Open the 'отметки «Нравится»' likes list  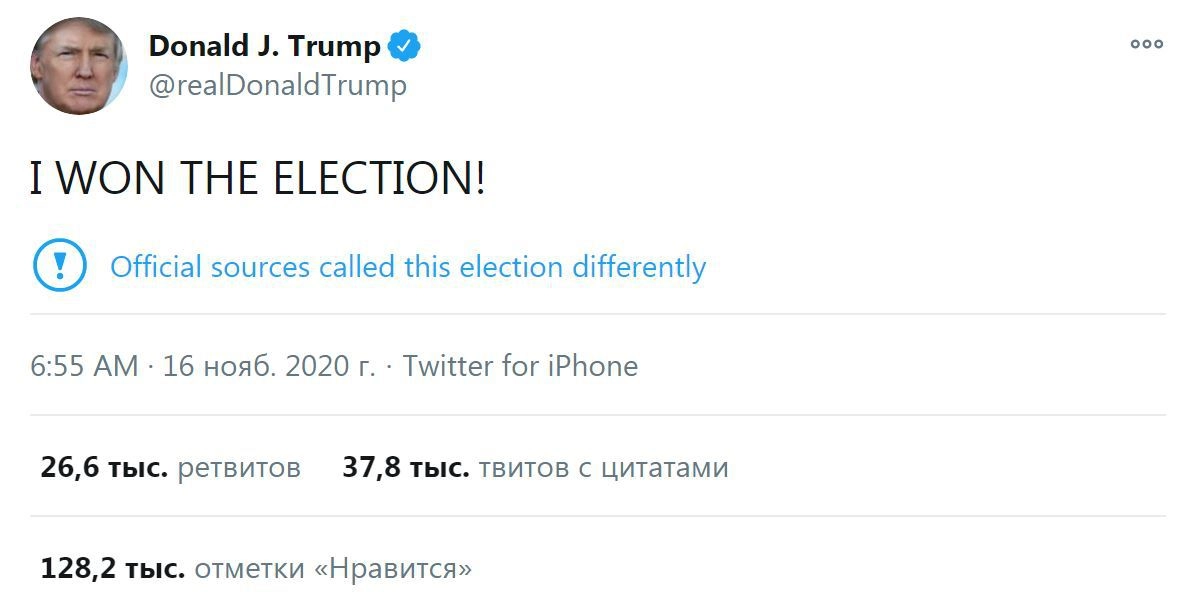click(332, 570)
